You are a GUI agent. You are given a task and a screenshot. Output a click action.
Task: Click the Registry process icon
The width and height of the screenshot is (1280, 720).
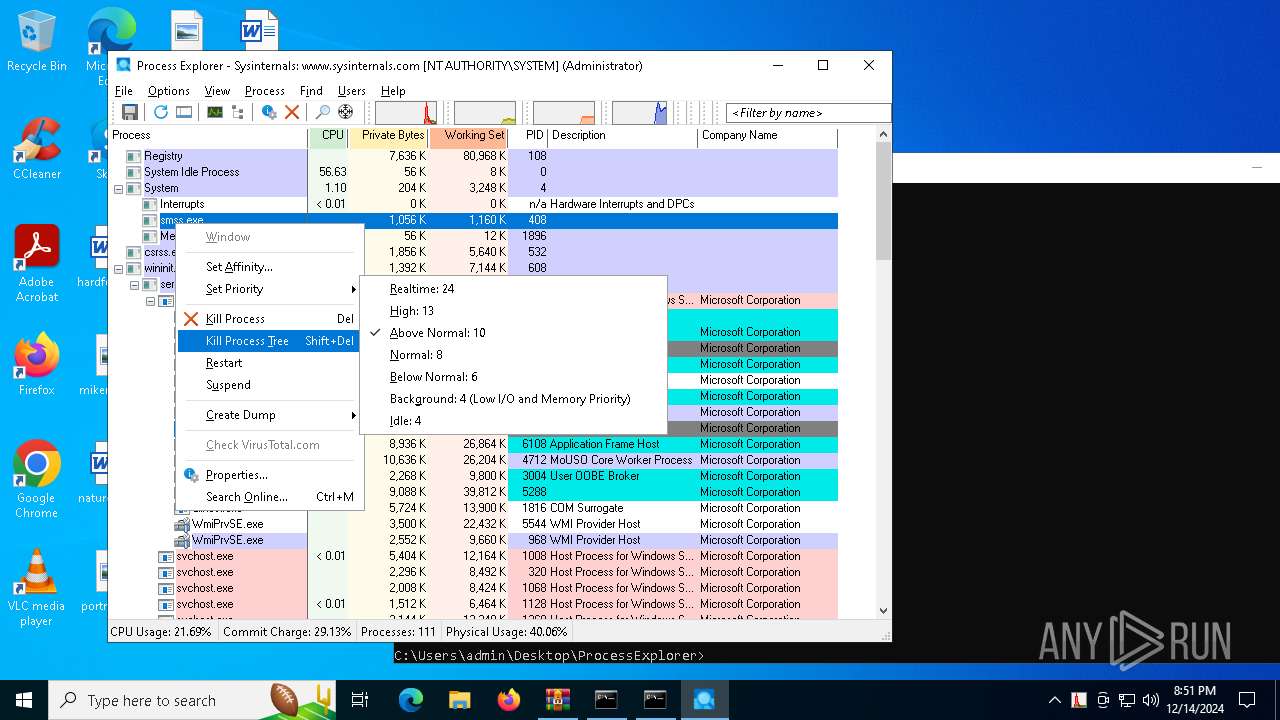[x=134, y=156]
